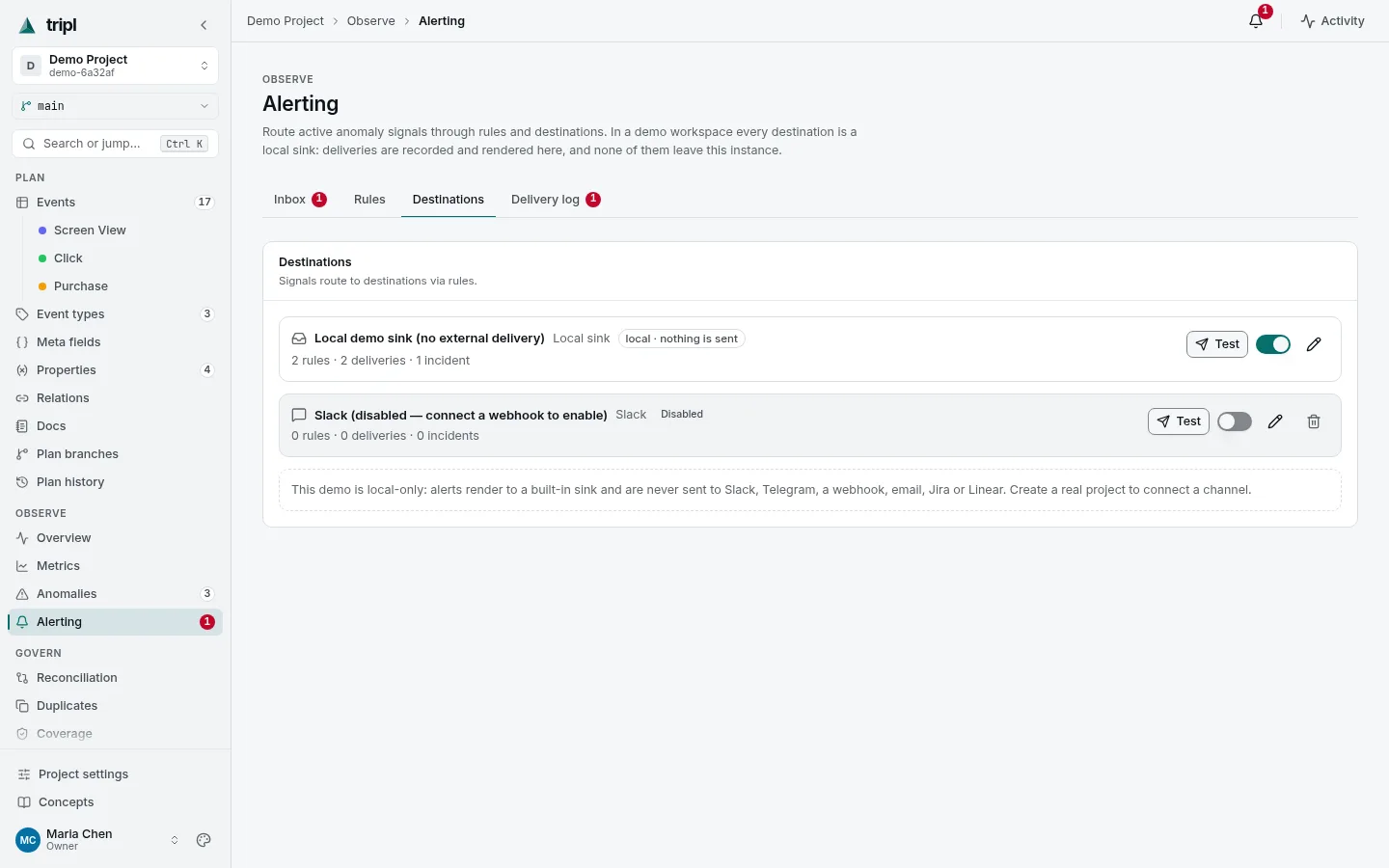Focus the Search or jump field
Image resolution: width=1389 pixels, height=868 pixels.
[115, 144]
